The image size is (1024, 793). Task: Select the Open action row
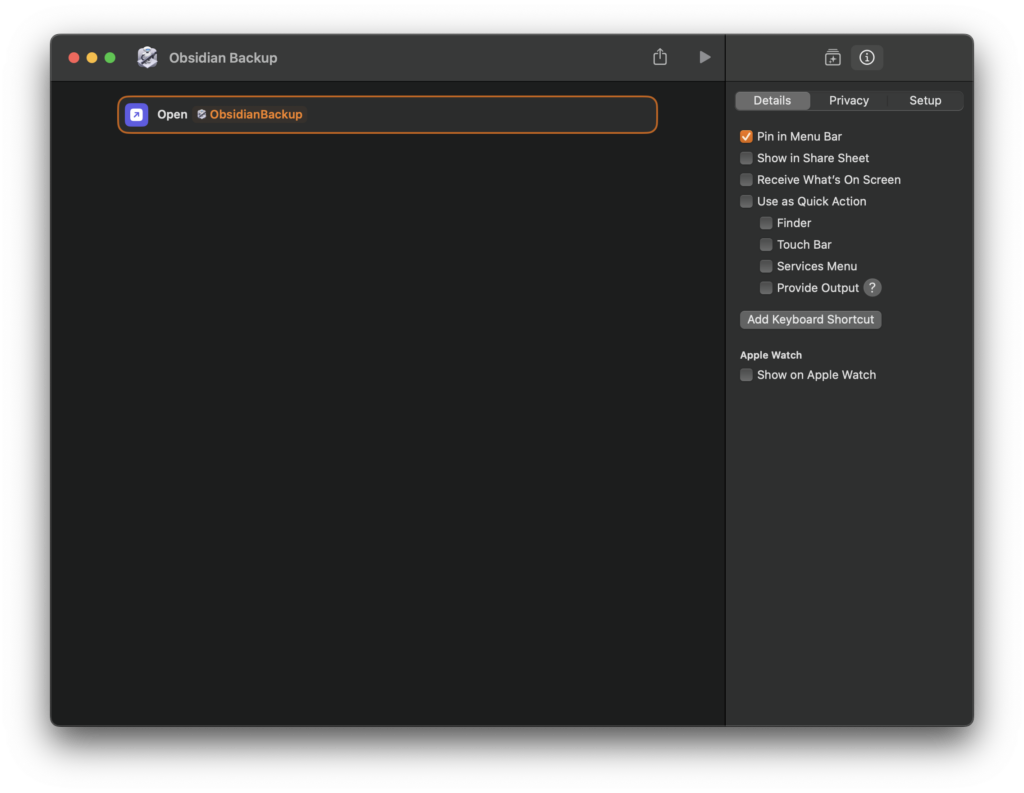387,114
